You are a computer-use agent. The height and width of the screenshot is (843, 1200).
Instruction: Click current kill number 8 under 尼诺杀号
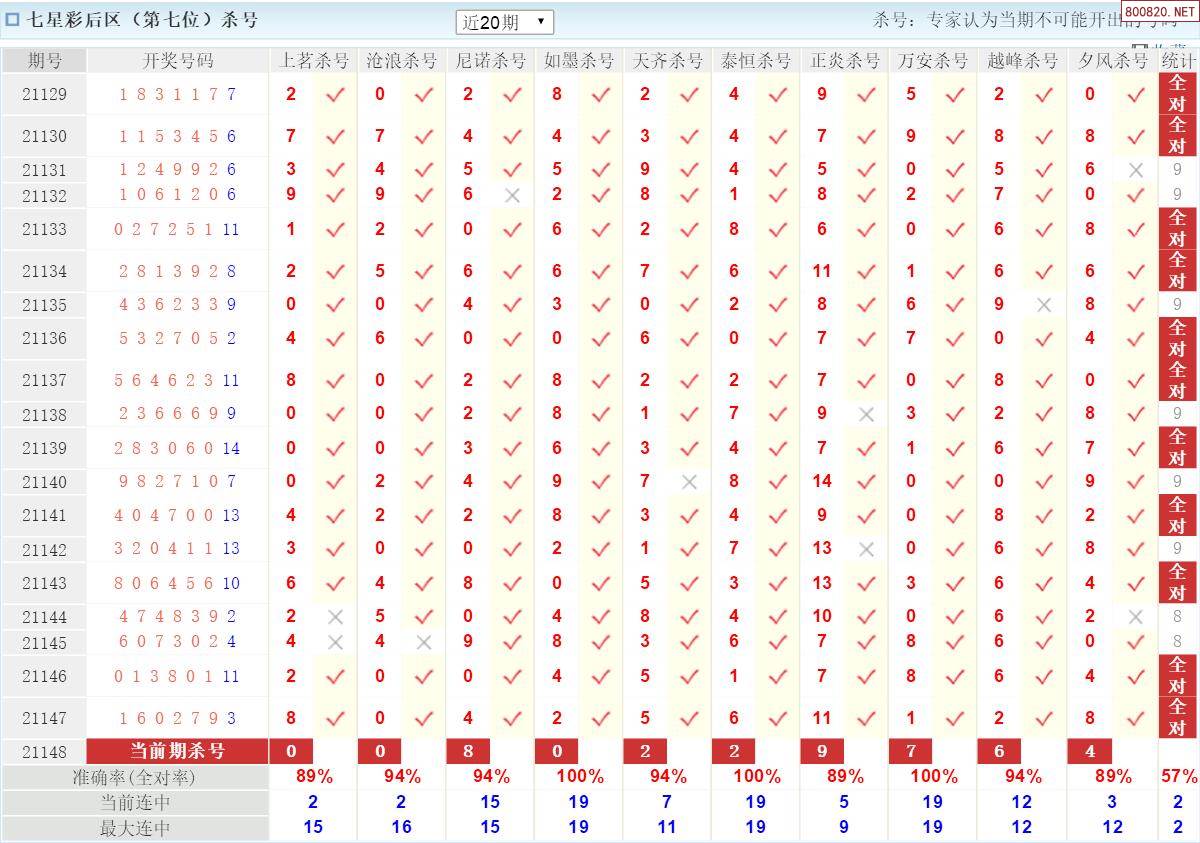468,751
